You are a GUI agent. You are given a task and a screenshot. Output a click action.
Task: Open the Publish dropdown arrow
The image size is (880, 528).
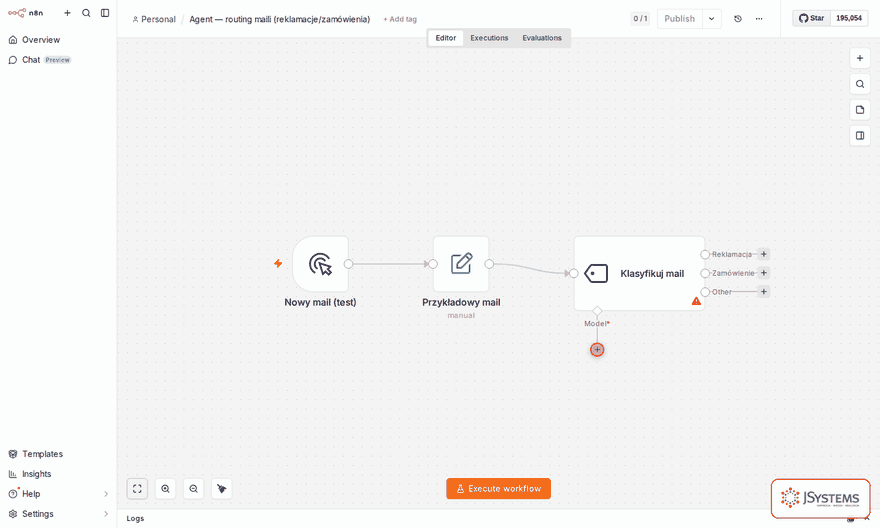(x=712, y=19)
